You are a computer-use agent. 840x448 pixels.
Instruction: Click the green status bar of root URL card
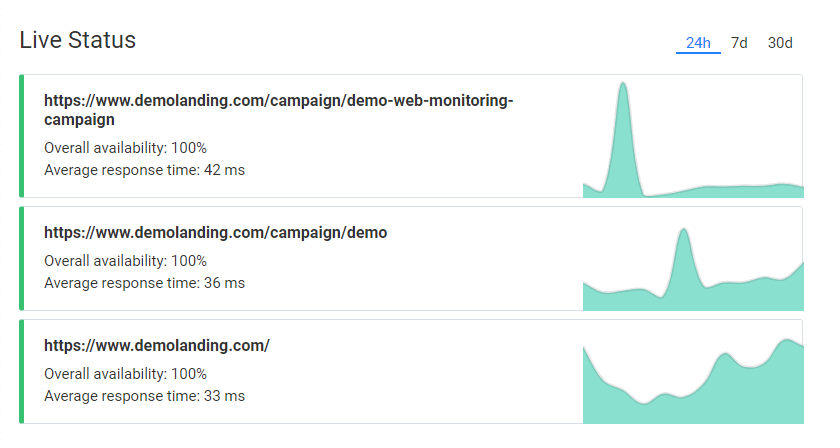pyautogui.click(x=22, y=371)
